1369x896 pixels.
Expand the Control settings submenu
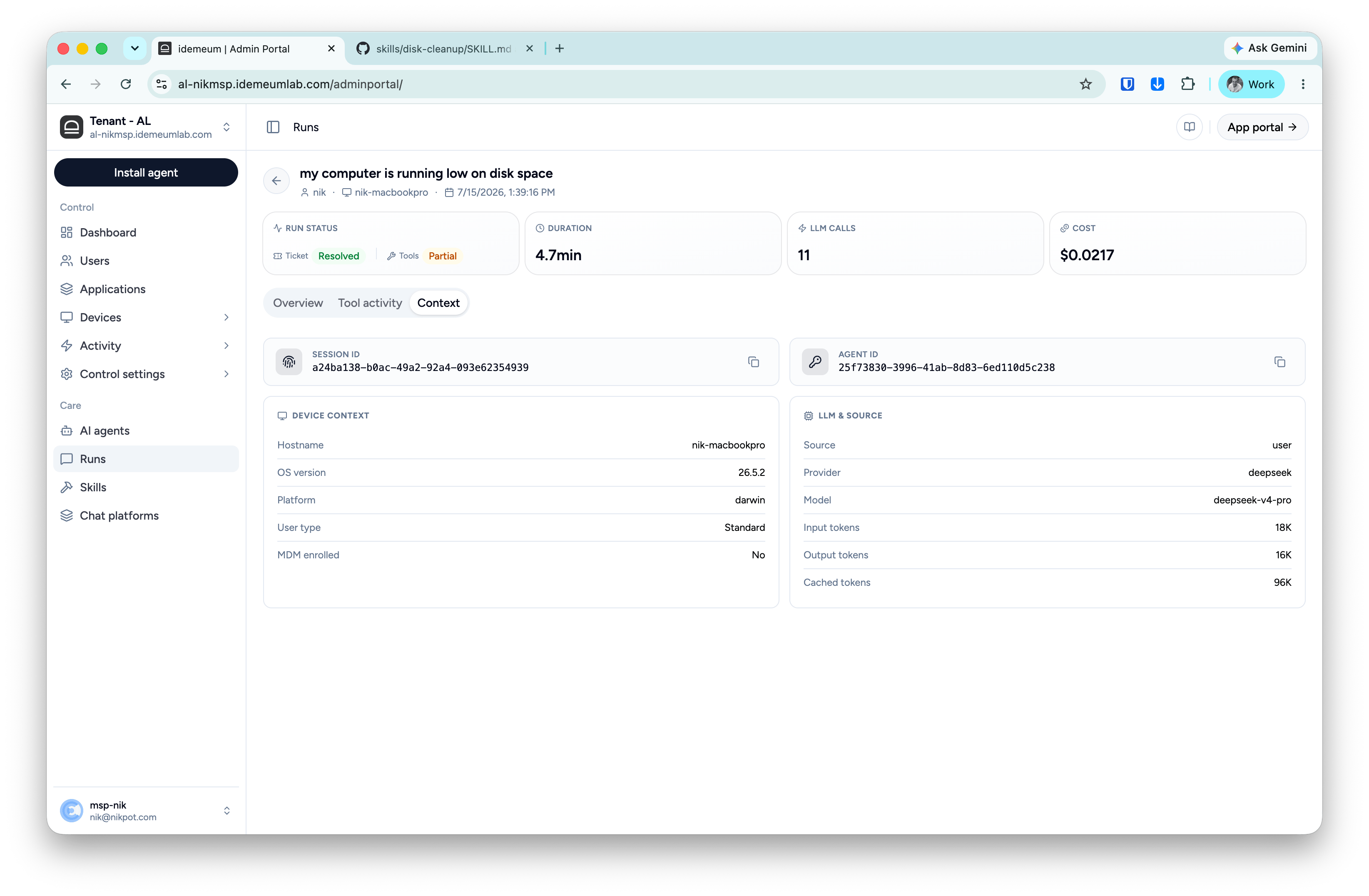point(227,374)
